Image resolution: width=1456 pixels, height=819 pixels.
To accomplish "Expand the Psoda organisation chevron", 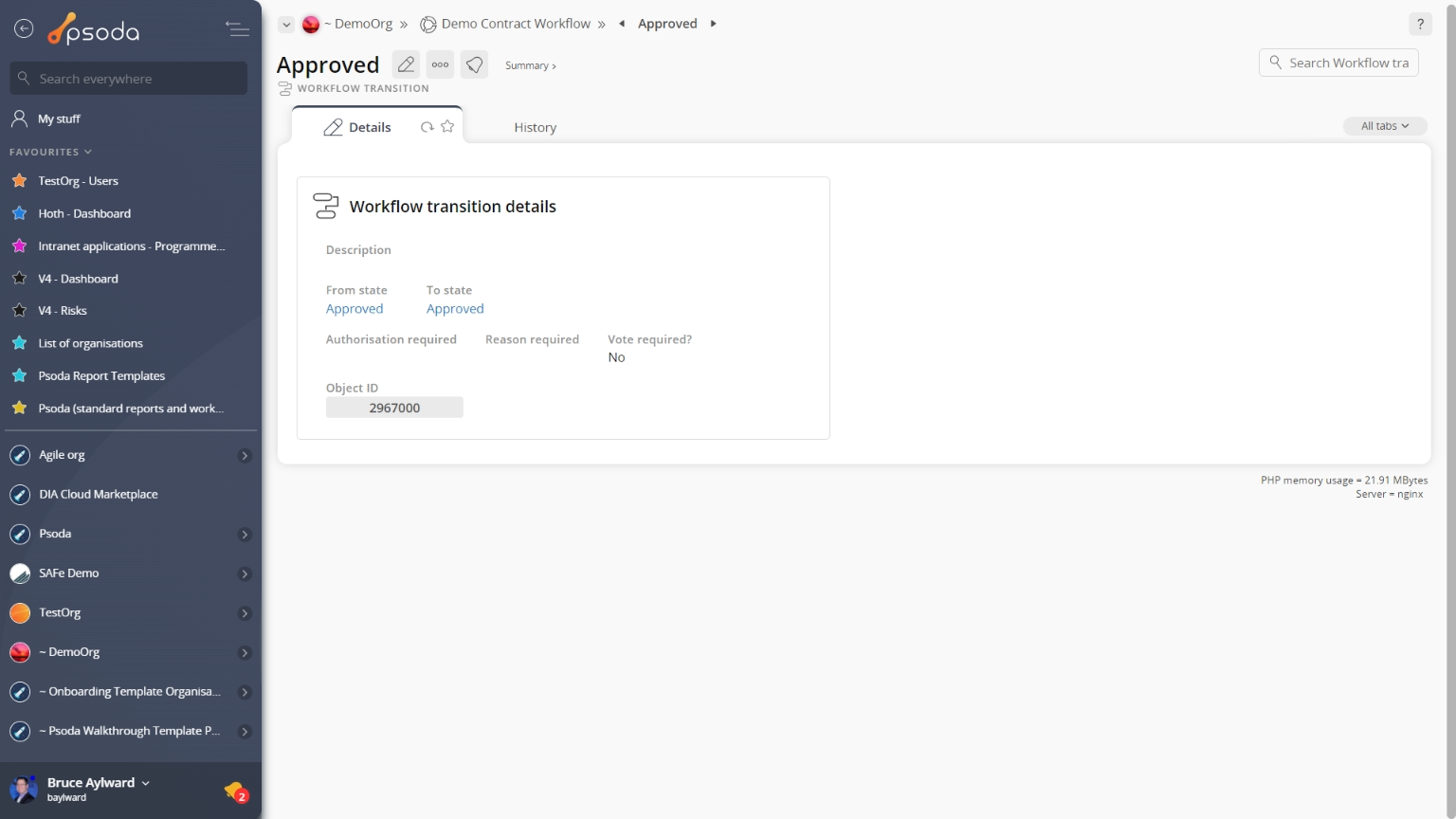I will (x=245, y=535).
